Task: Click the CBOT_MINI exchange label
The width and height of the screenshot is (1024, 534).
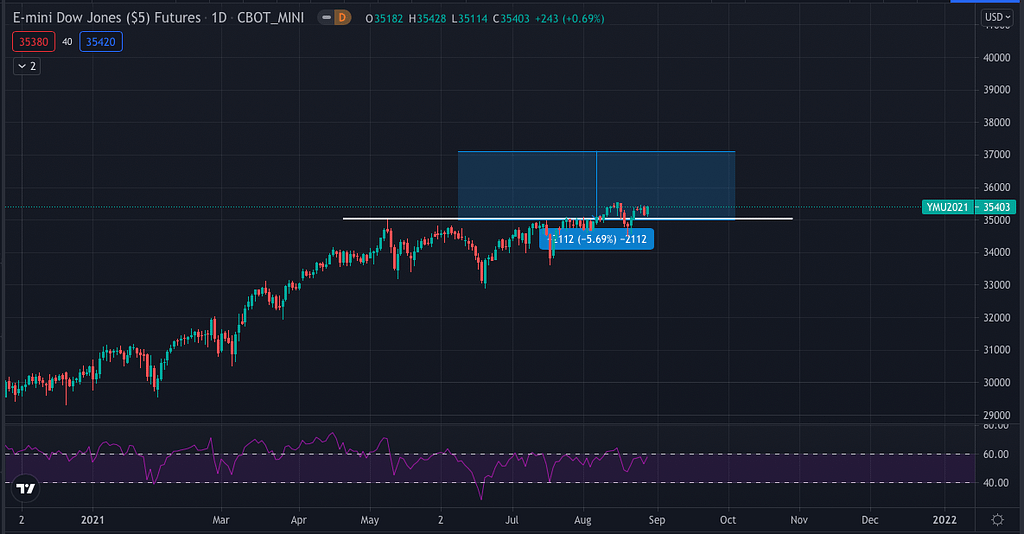Action: (270, 18)
